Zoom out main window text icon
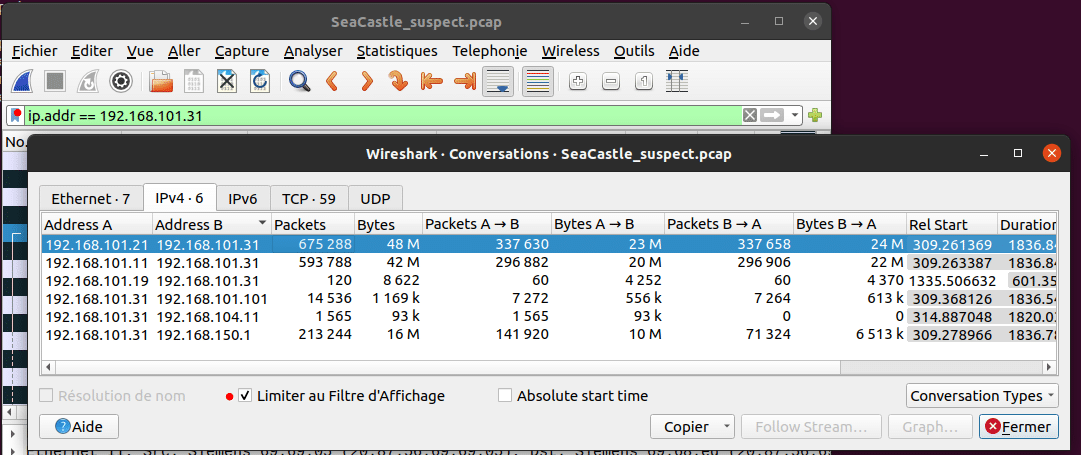 [611, 81]
